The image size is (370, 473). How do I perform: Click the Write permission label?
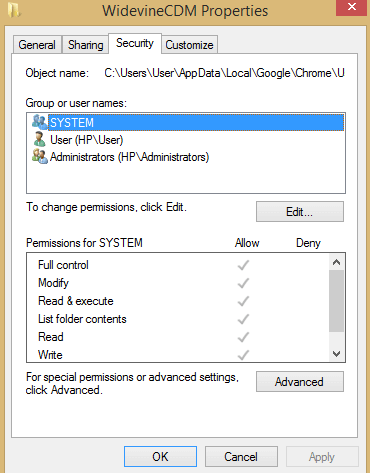[x=50, y=355]
